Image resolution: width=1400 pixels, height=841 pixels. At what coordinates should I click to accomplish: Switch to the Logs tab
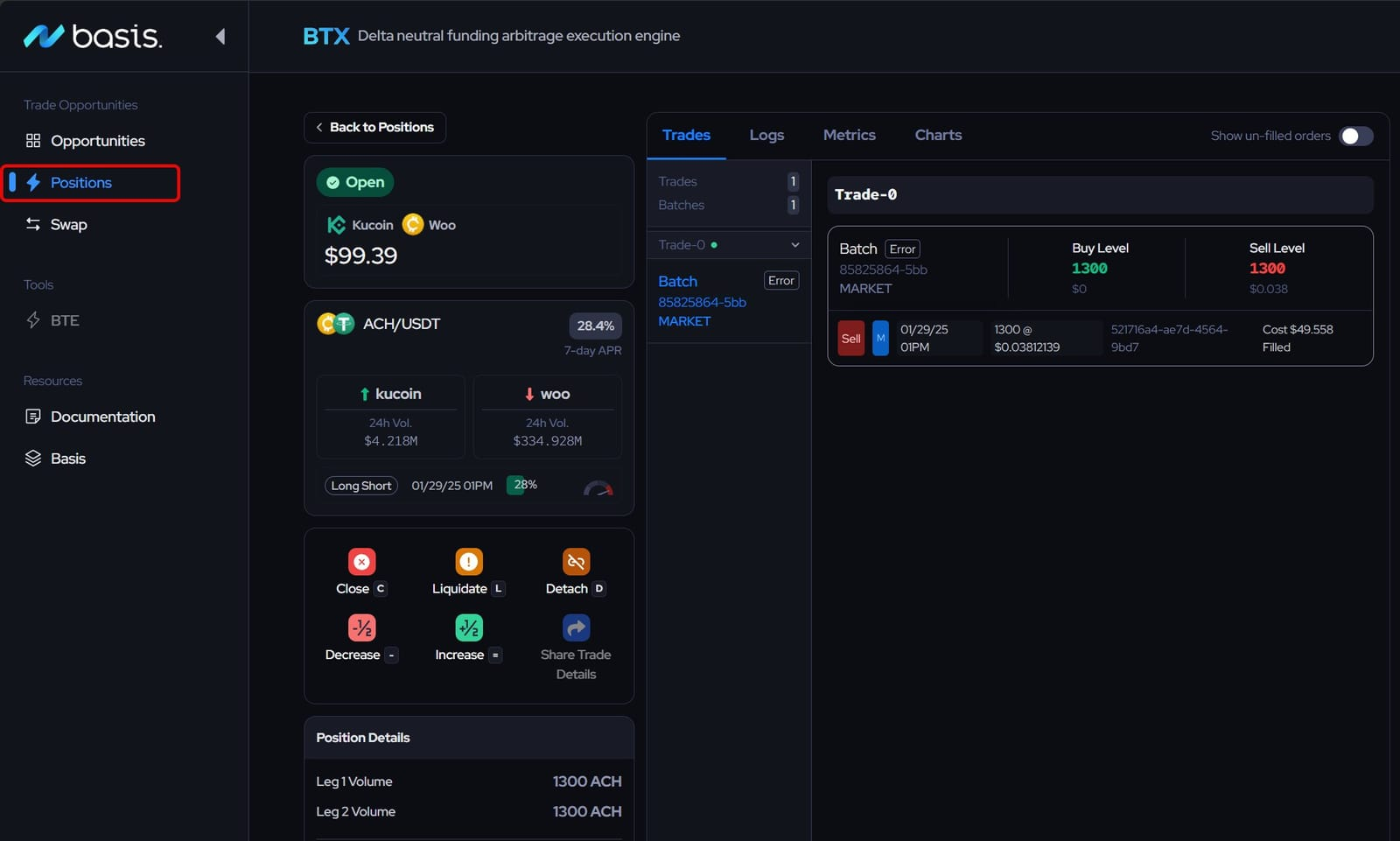pos(766,135)
